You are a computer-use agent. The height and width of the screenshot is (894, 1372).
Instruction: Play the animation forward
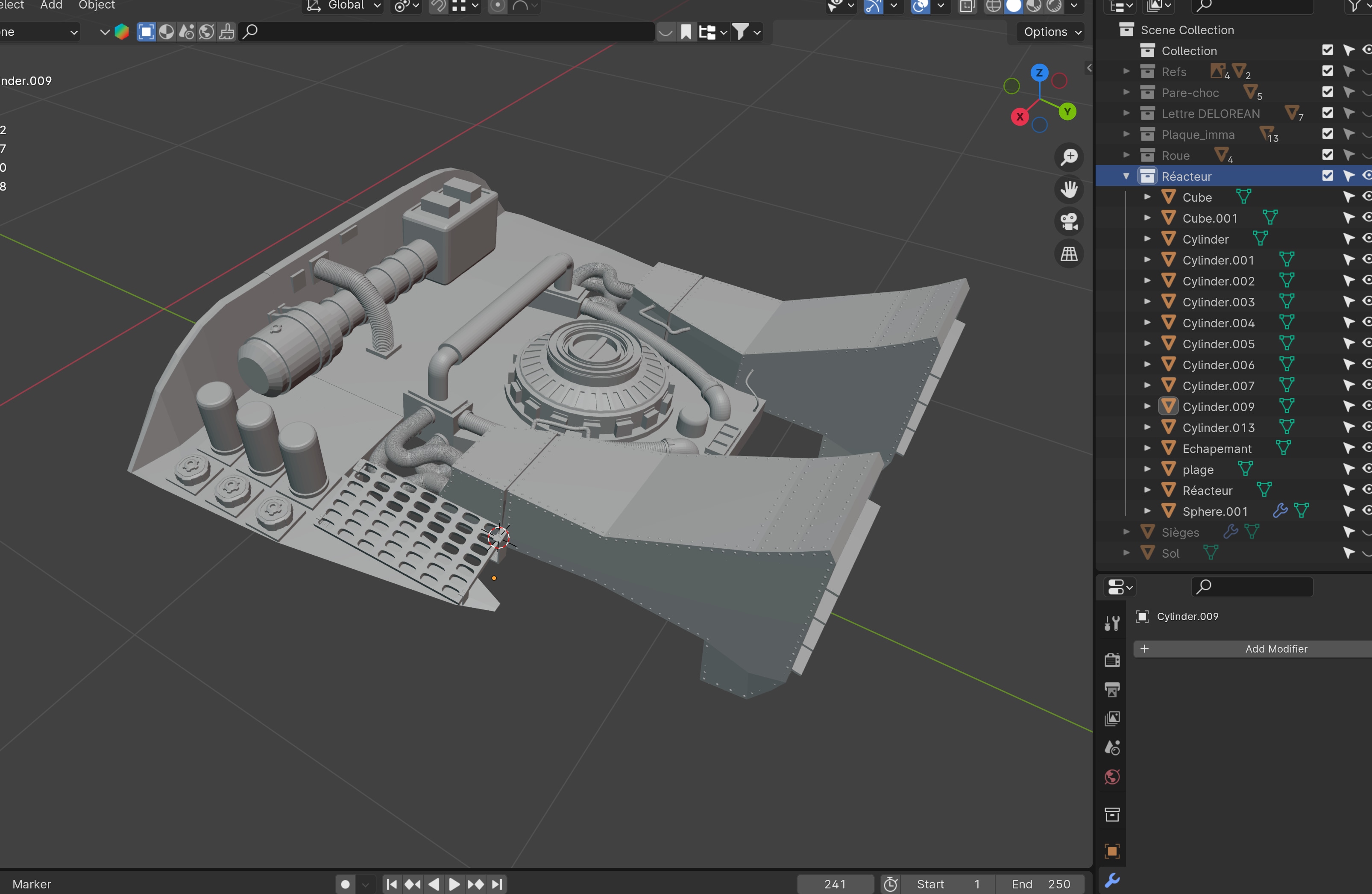click(x=454, y=884)
